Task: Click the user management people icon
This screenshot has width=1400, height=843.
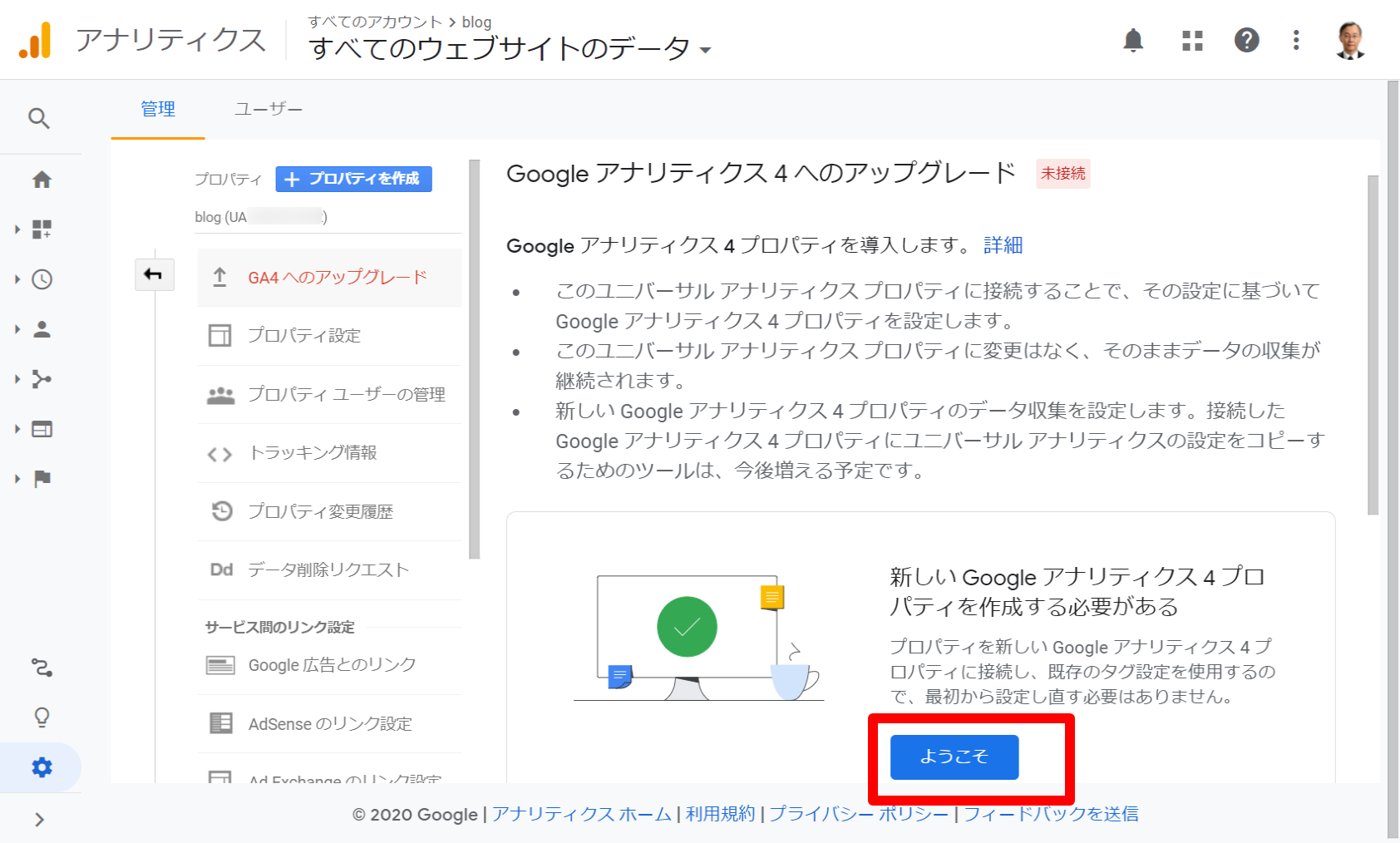Action: pos(220,395)
